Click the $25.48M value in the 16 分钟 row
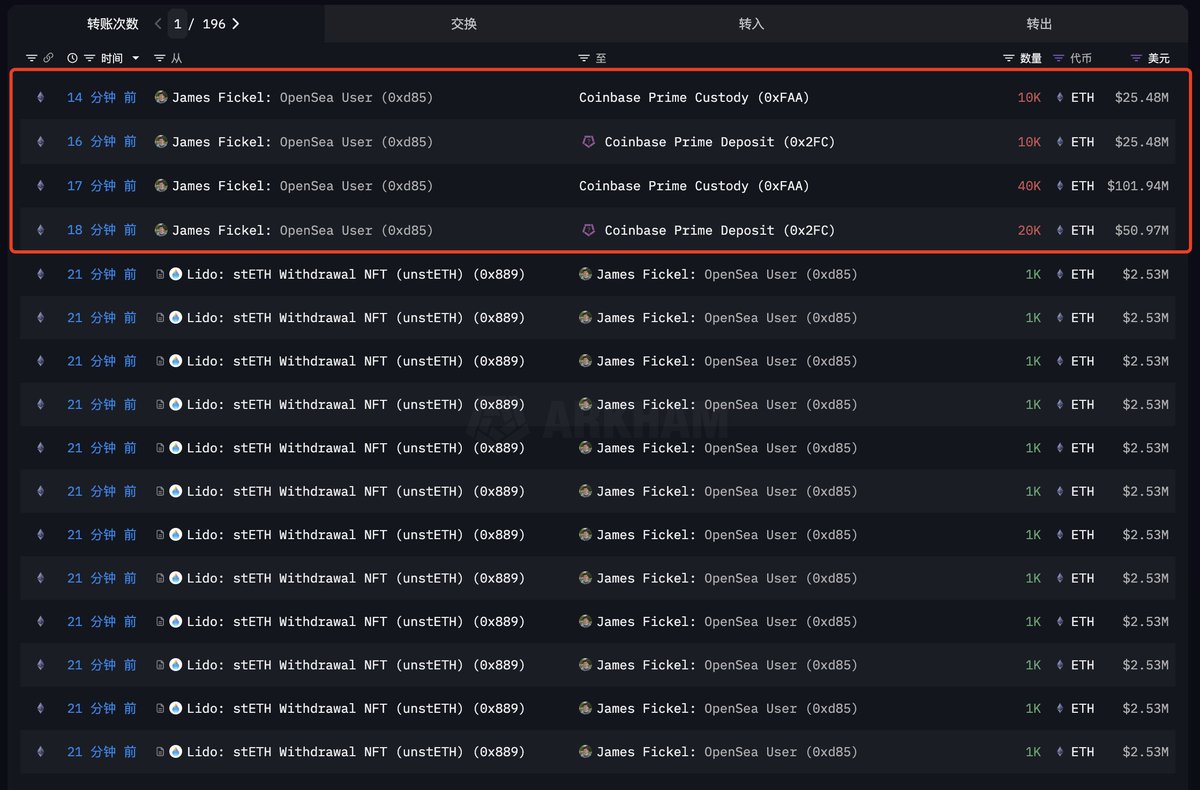 point(1142,142)
